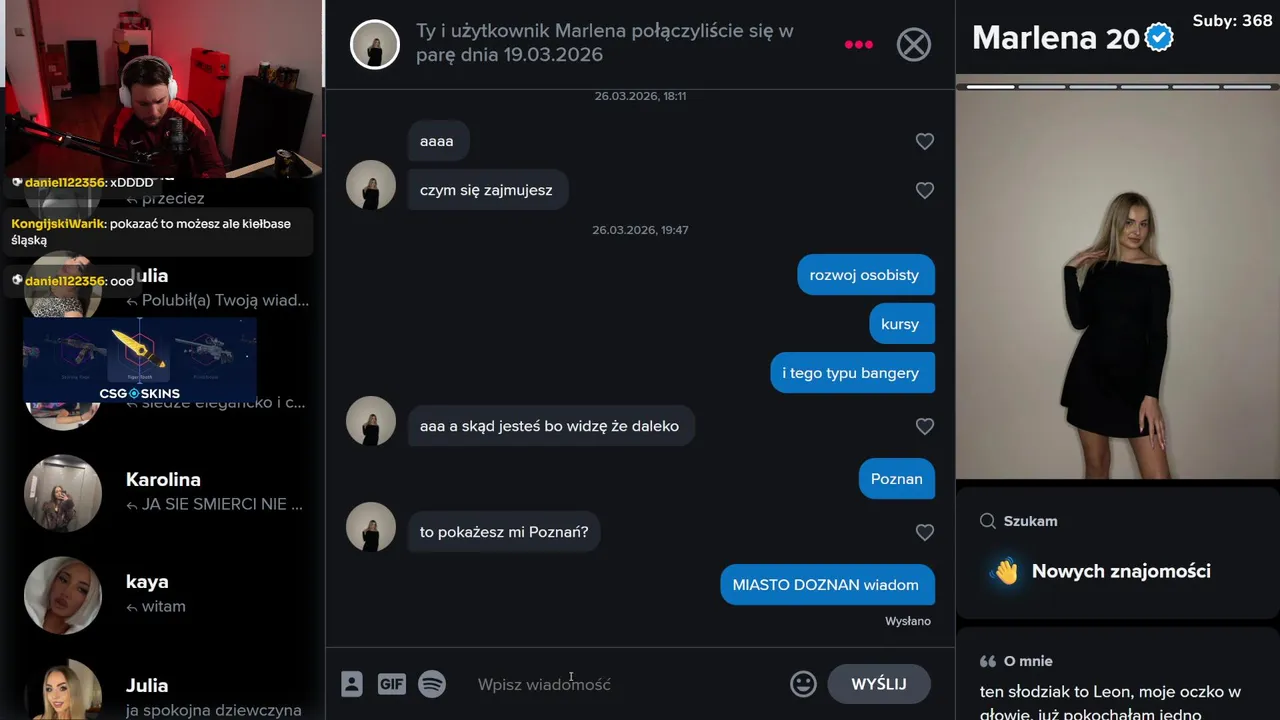Close the chat with Marlena
Viewport: 1280px width, 720px height.
coord(913,45)
